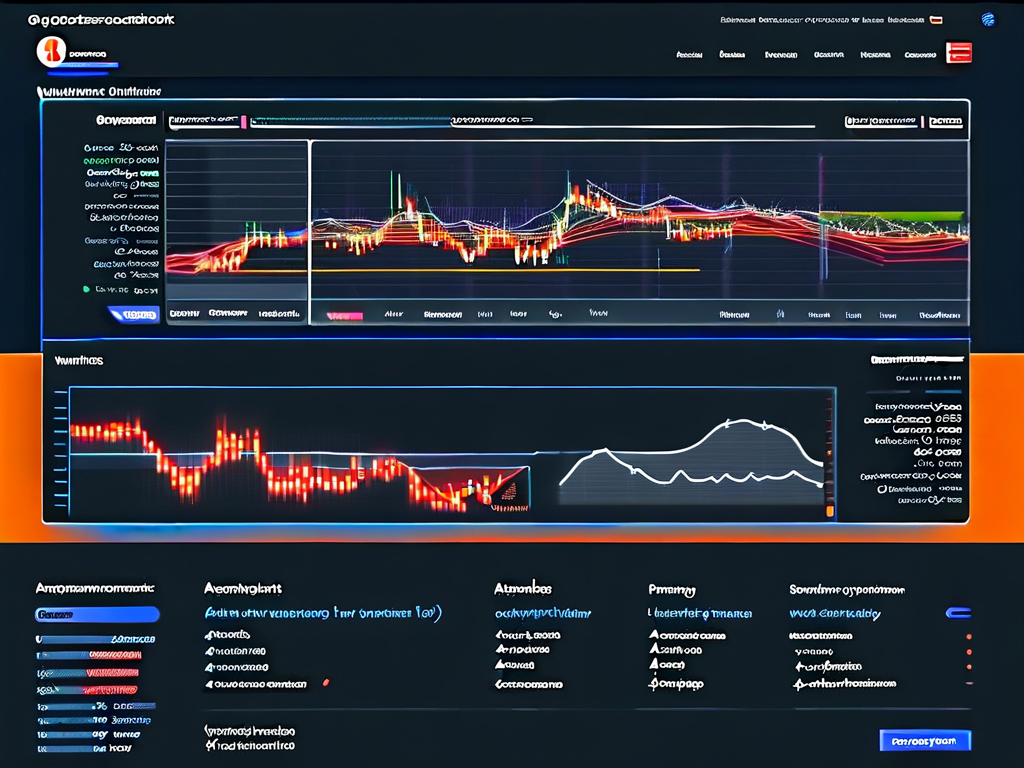
Task: Toggle the blue highlighted row in bottom-left panel
Action: tap(97, 615)
